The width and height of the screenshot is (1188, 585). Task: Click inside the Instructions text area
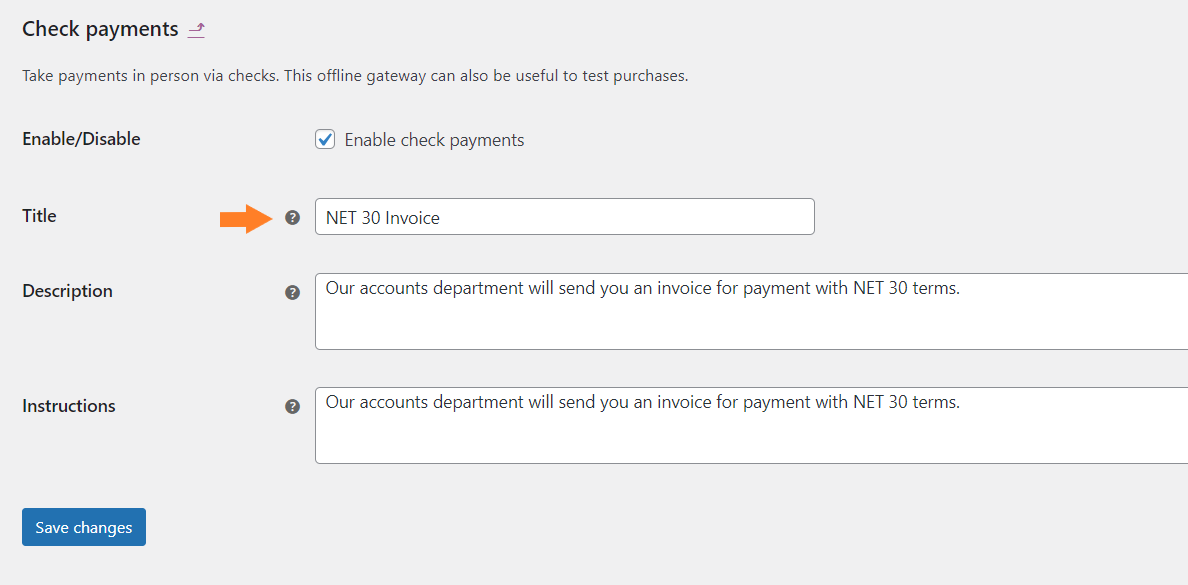tap(752, 425)
